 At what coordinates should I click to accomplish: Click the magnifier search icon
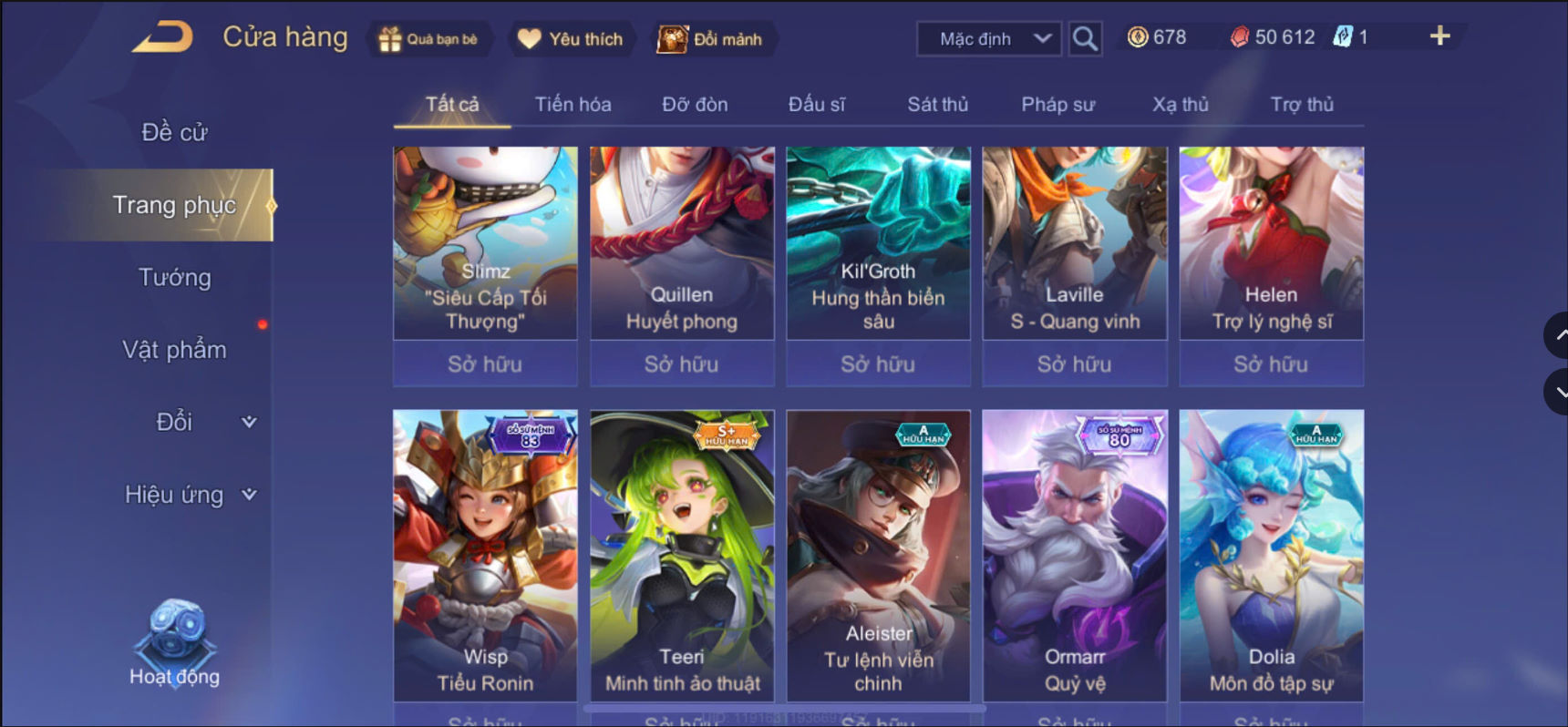tap(1085, 38)
